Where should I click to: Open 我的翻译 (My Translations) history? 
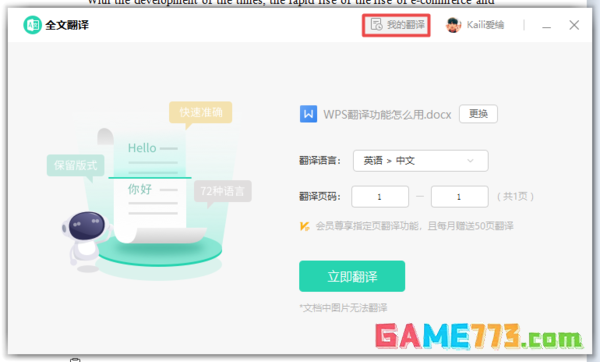tap(397, 25)
